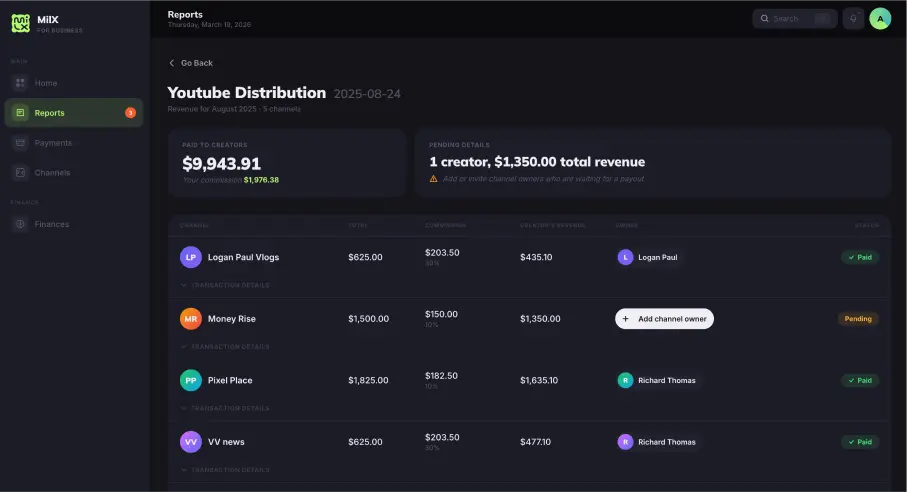Click the notification bell icon
Viewport: 907px width, 492px height.
click(x=853, y=18)
